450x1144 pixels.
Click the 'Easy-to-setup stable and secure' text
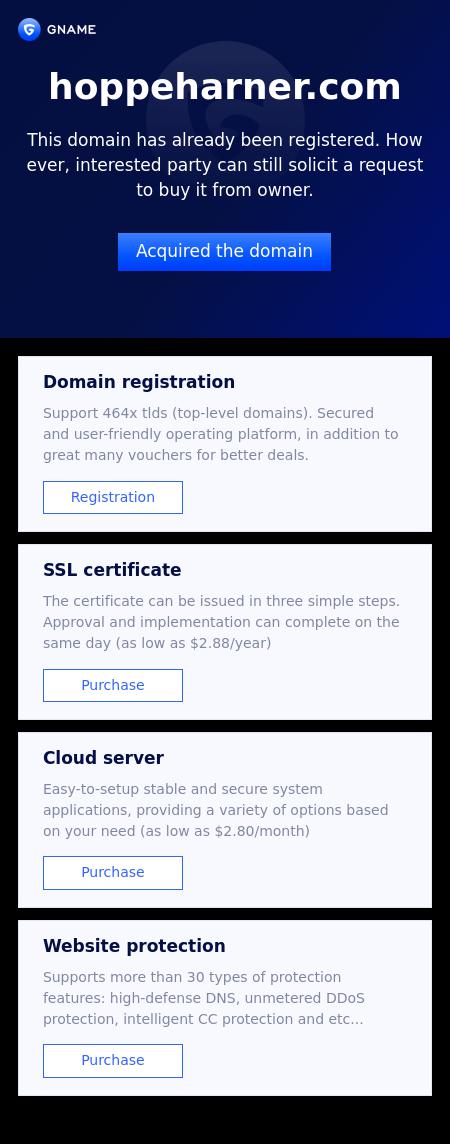tap(182, 789)
